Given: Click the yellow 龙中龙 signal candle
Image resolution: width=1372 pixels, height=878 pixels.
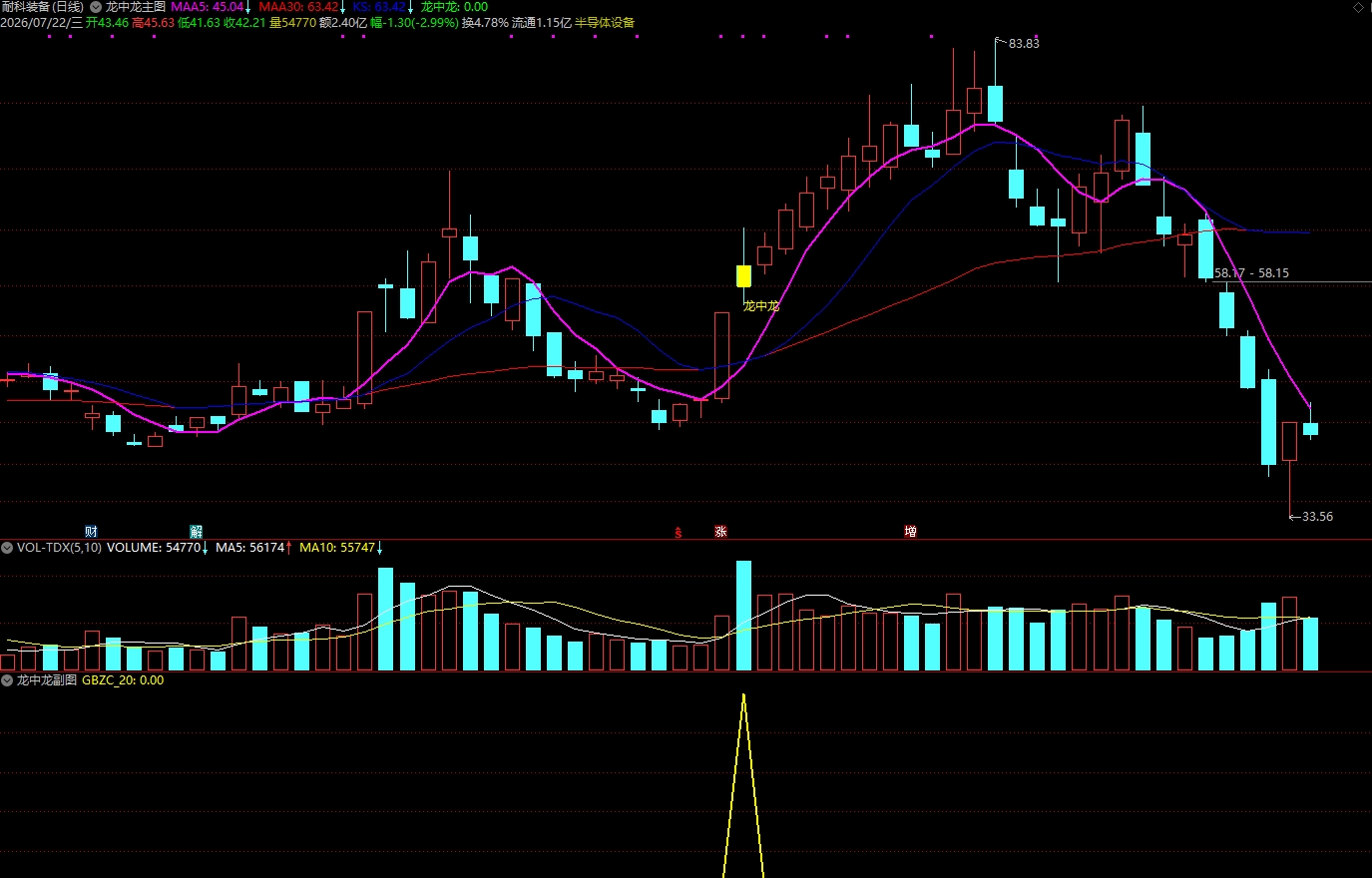Looking at the screenshot, I should [743, 275].
